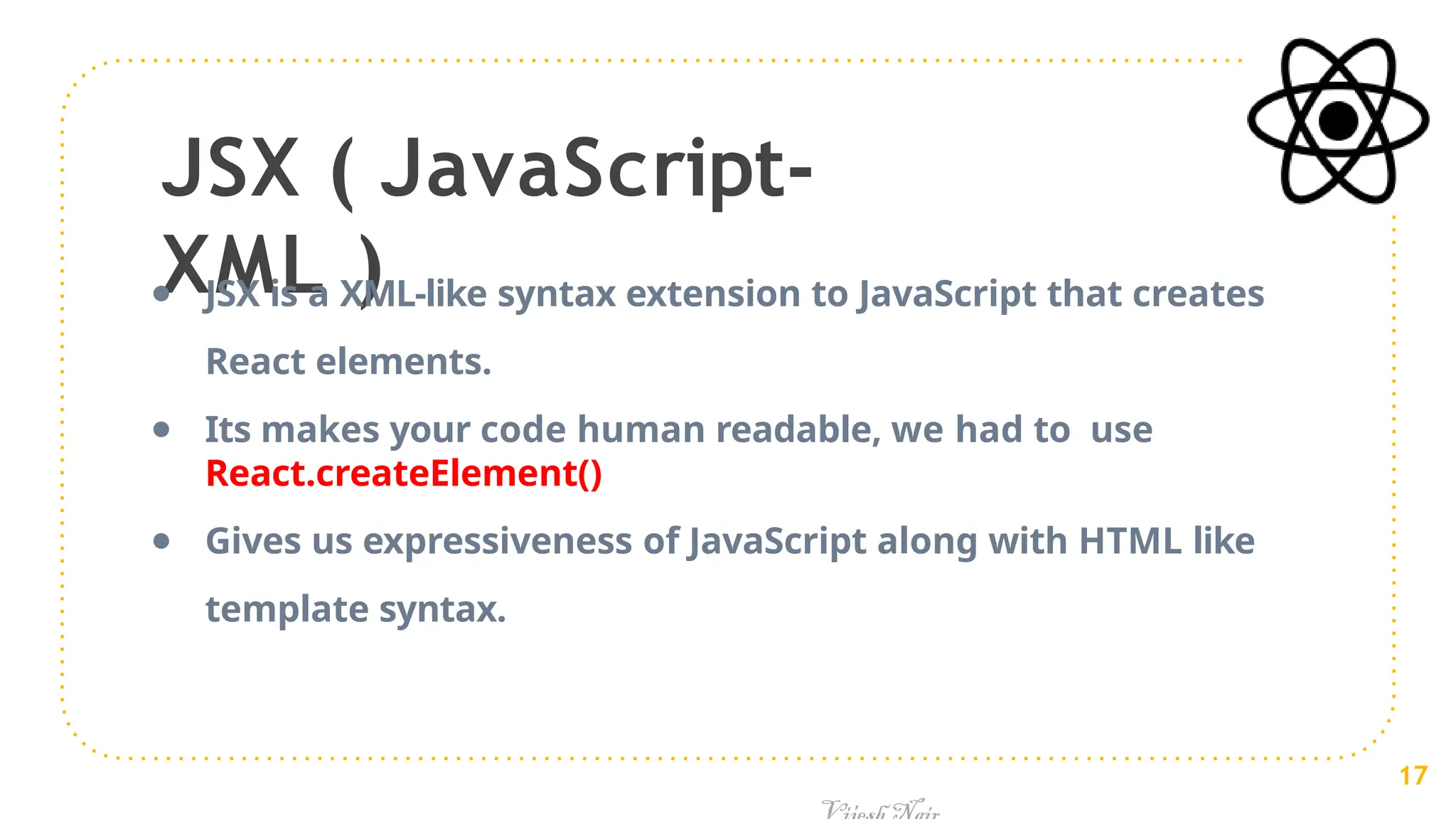Viewport: 1456px width, 819px height.
Task: Click the text 'template syntax.'
Action: [355, 610]
